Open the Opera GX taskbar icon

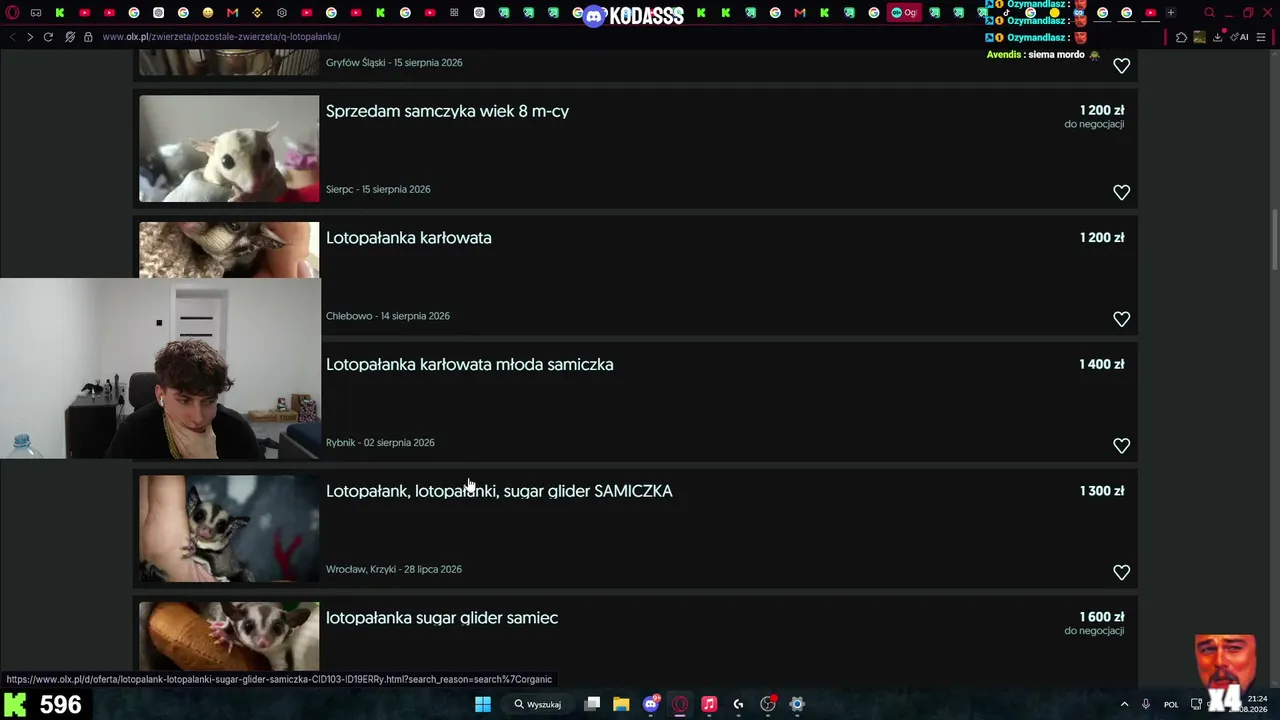click(680, 704)
